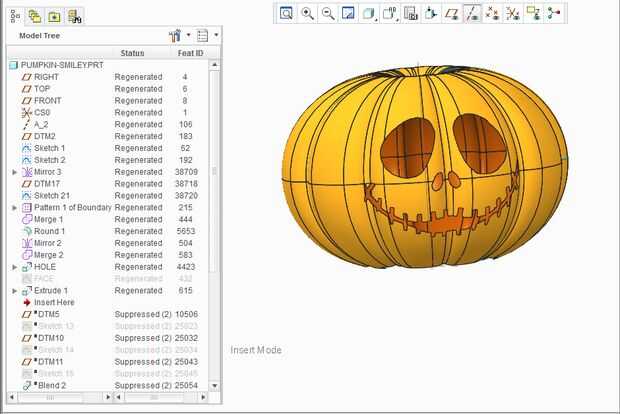
Task: Click the last graphics toolbar node icon
Action: (554, 13)
